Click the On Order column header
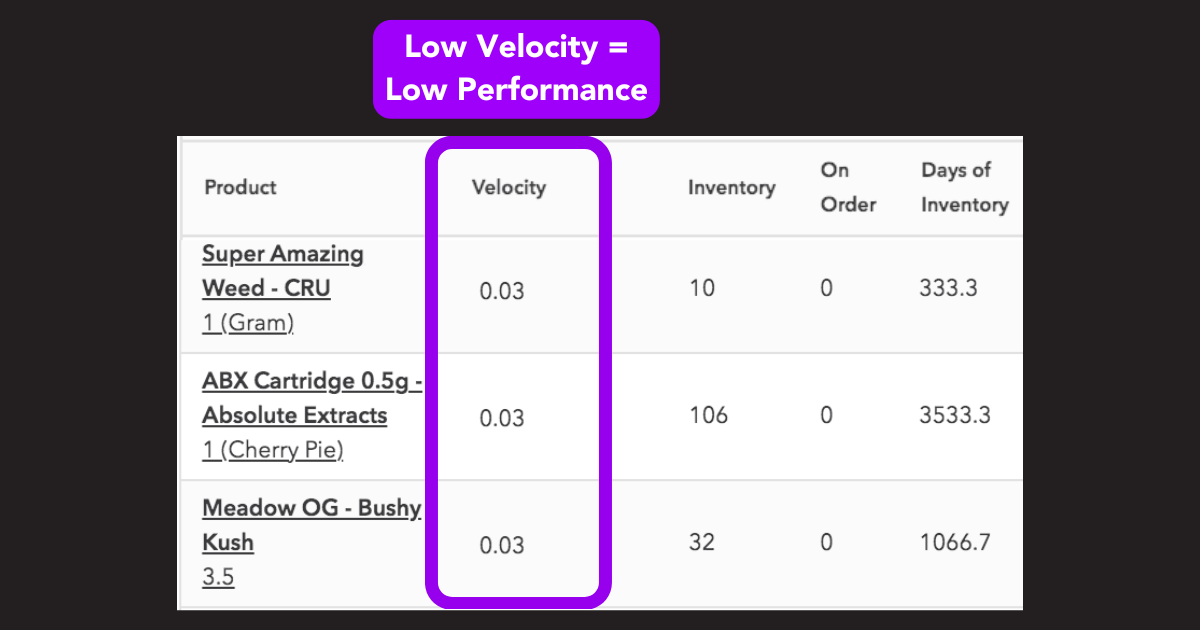The image size is (1200, 630). pyautogui.click(x=848, y=187)
